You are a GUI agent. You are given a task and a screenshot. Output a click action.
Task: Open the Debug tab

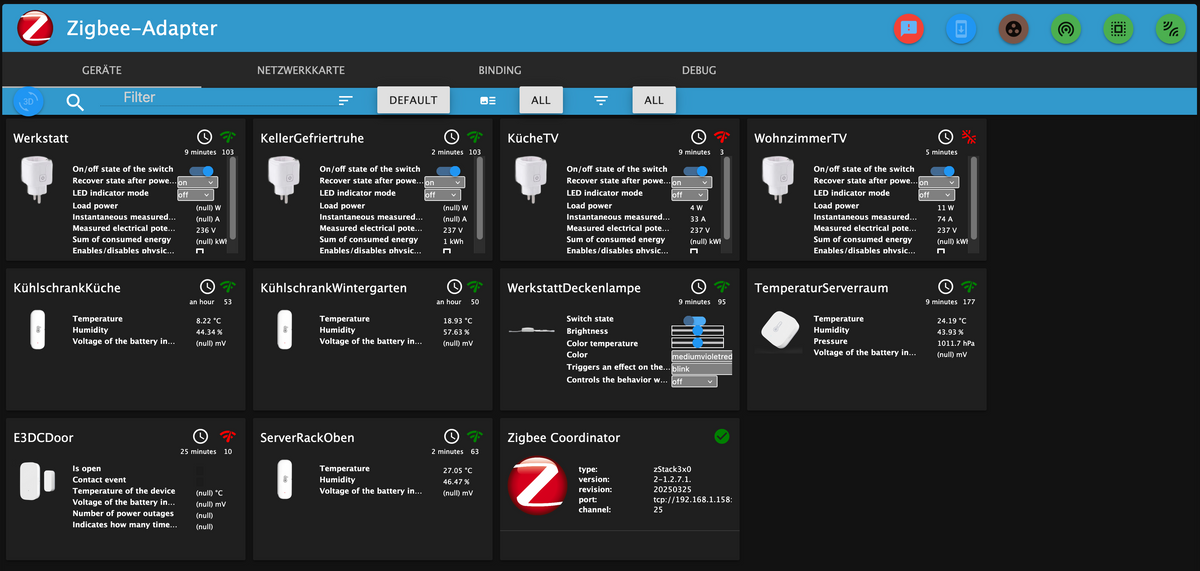point(699,71)
